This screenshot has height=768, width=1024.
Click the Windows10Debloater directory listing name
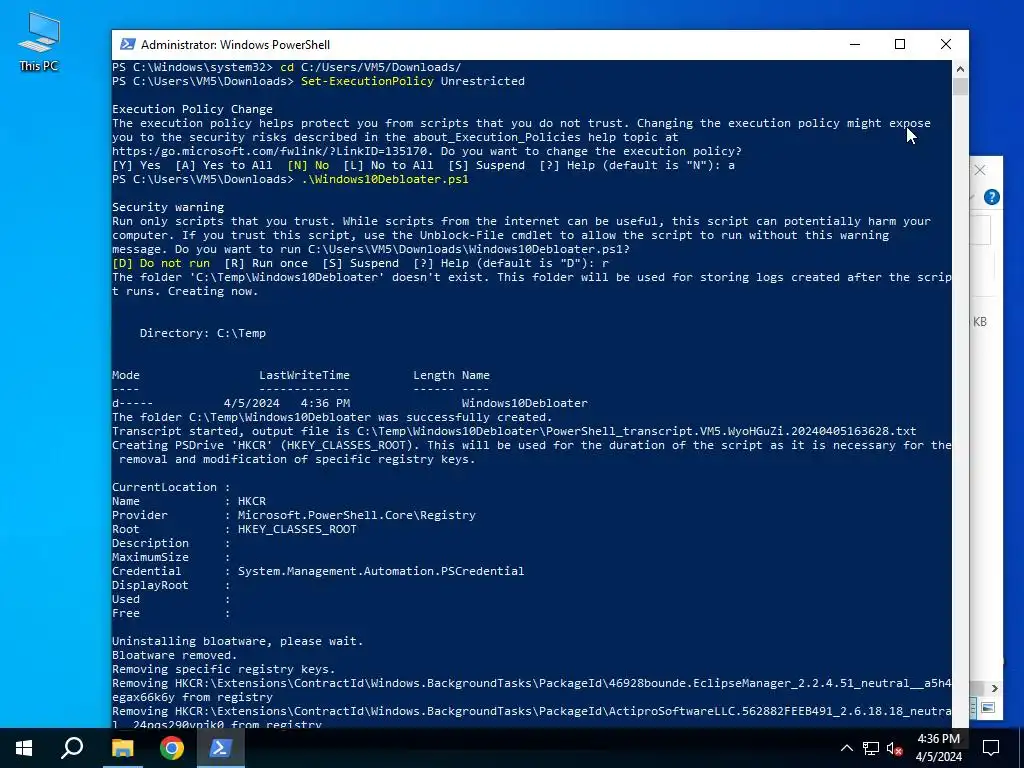[x=524, y=403]
